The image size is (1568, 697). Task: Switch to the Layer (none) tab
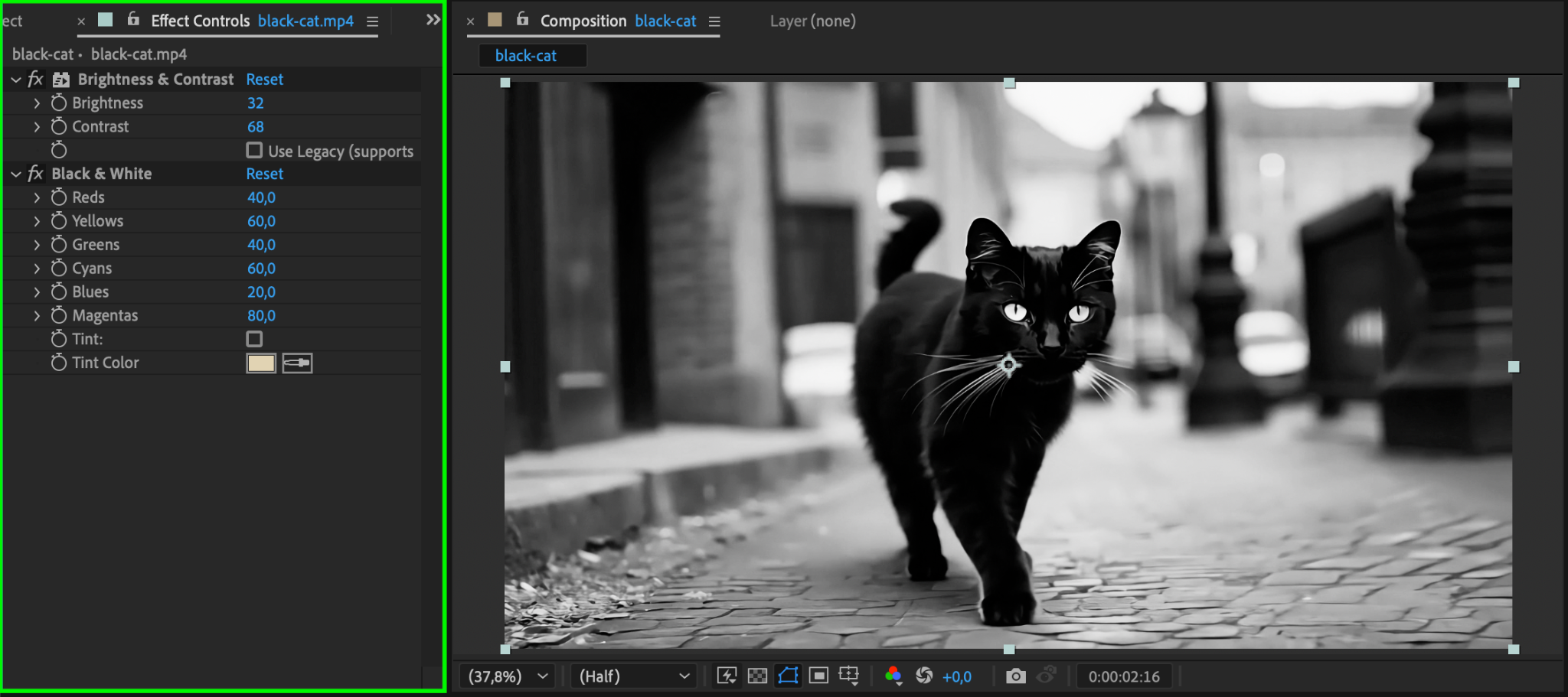pyautogui.click(x=812, y=21)
